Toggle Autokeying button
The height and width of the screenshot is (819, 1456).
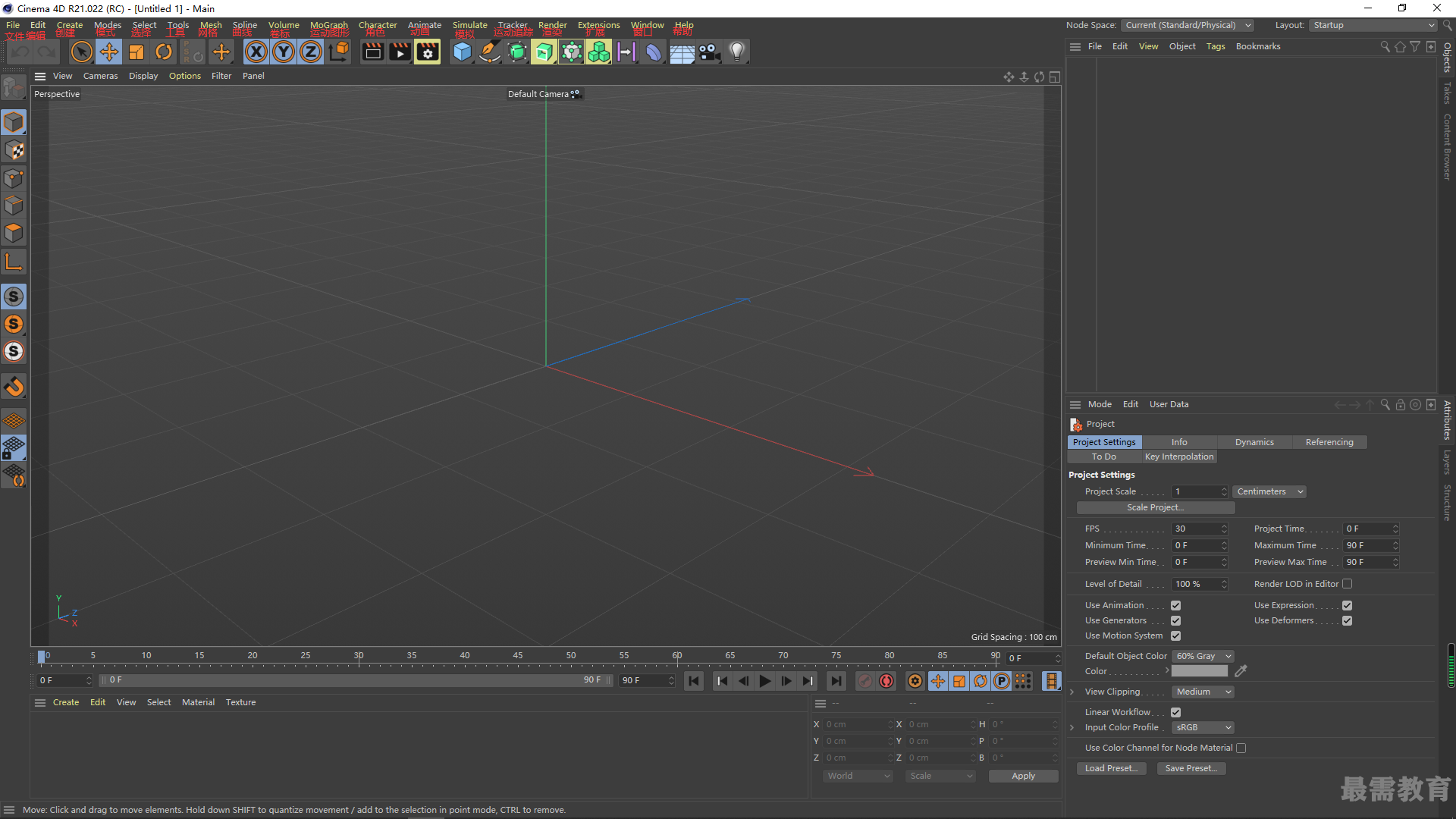[x=886, y=681]
